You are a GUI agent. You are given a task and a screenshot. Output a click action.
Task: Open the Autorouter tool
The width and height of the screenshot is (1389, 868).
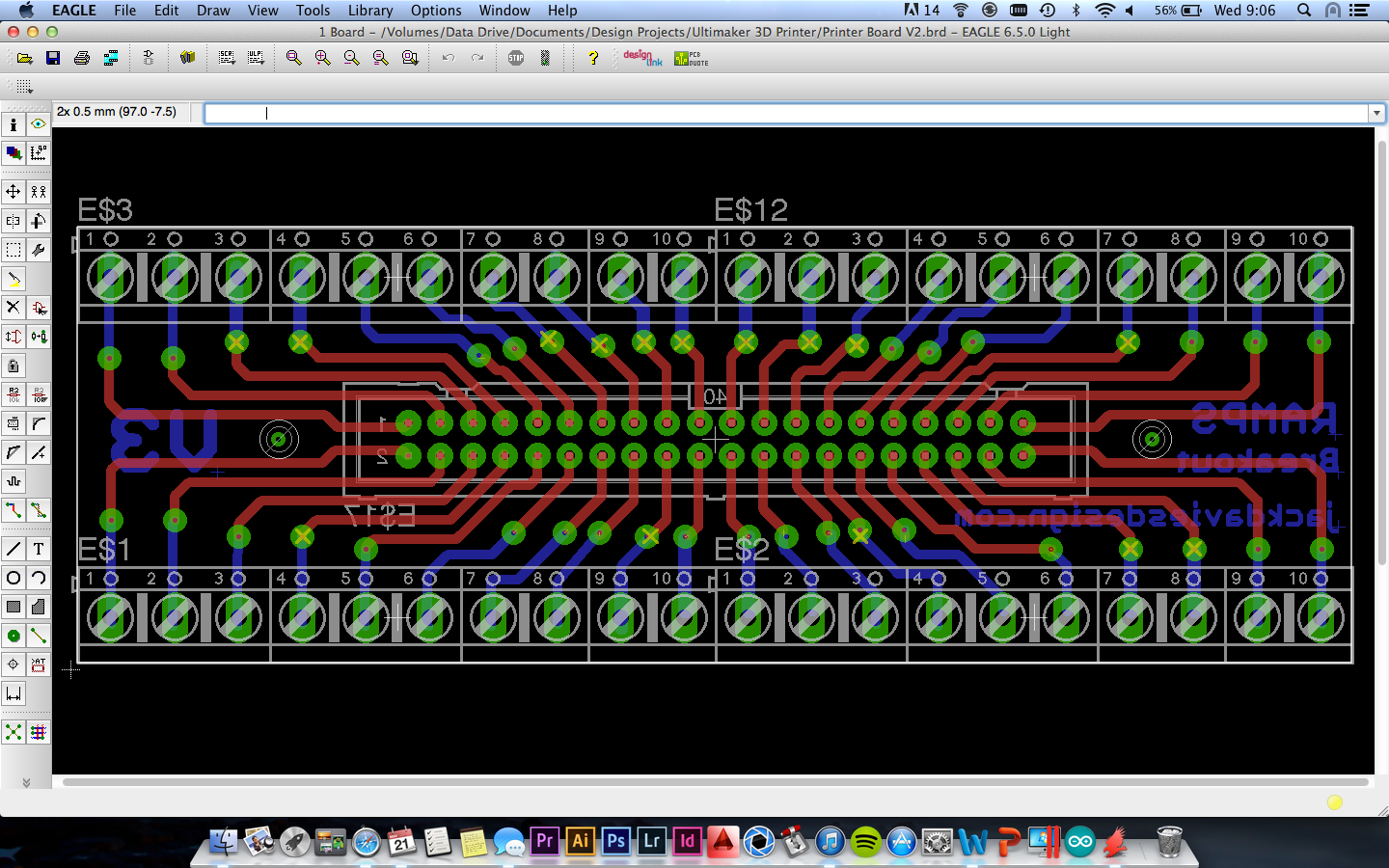pyautogui.click(x=40, y=732)
